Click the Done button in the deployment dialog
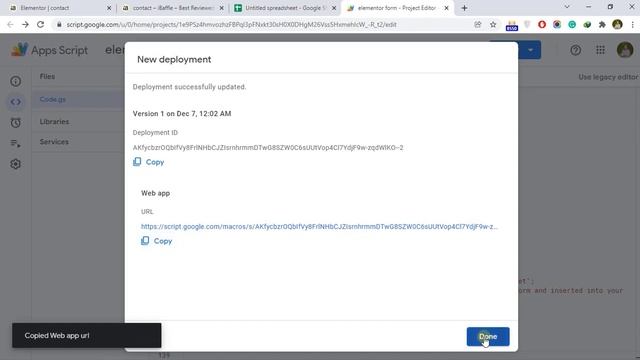 [x=488, y=336]
